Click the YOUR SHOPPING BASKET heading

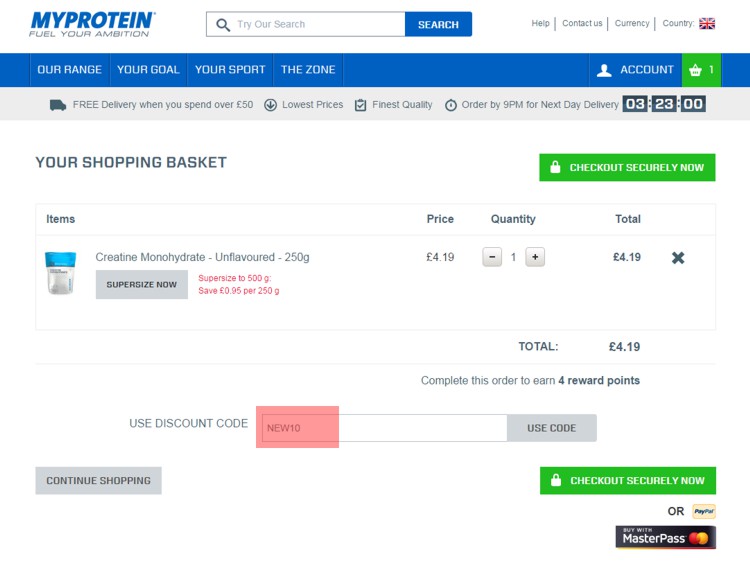pyautogui.click(x=131, y=163)
